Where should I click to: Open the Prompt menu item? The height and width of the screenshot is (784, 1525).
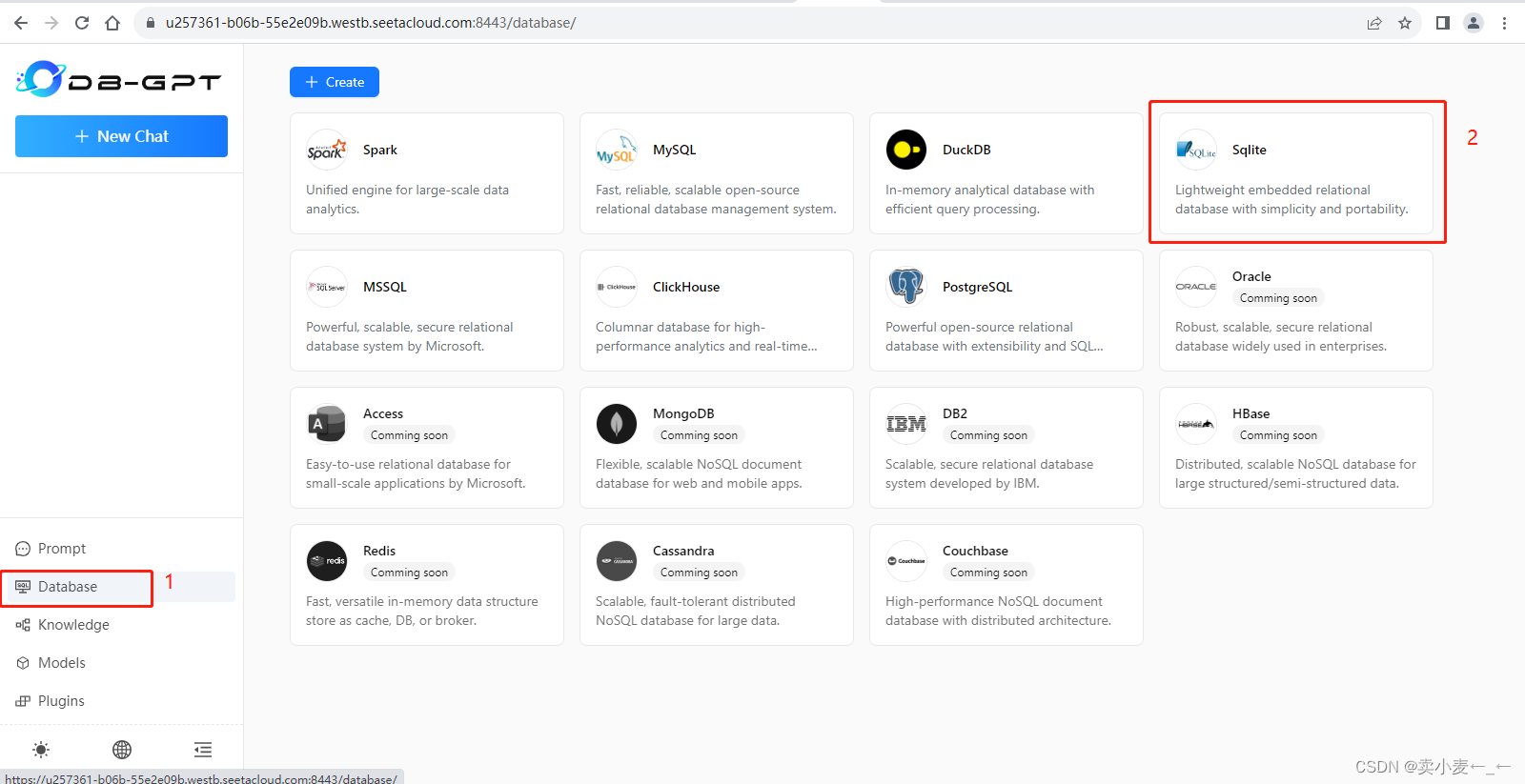121,549
